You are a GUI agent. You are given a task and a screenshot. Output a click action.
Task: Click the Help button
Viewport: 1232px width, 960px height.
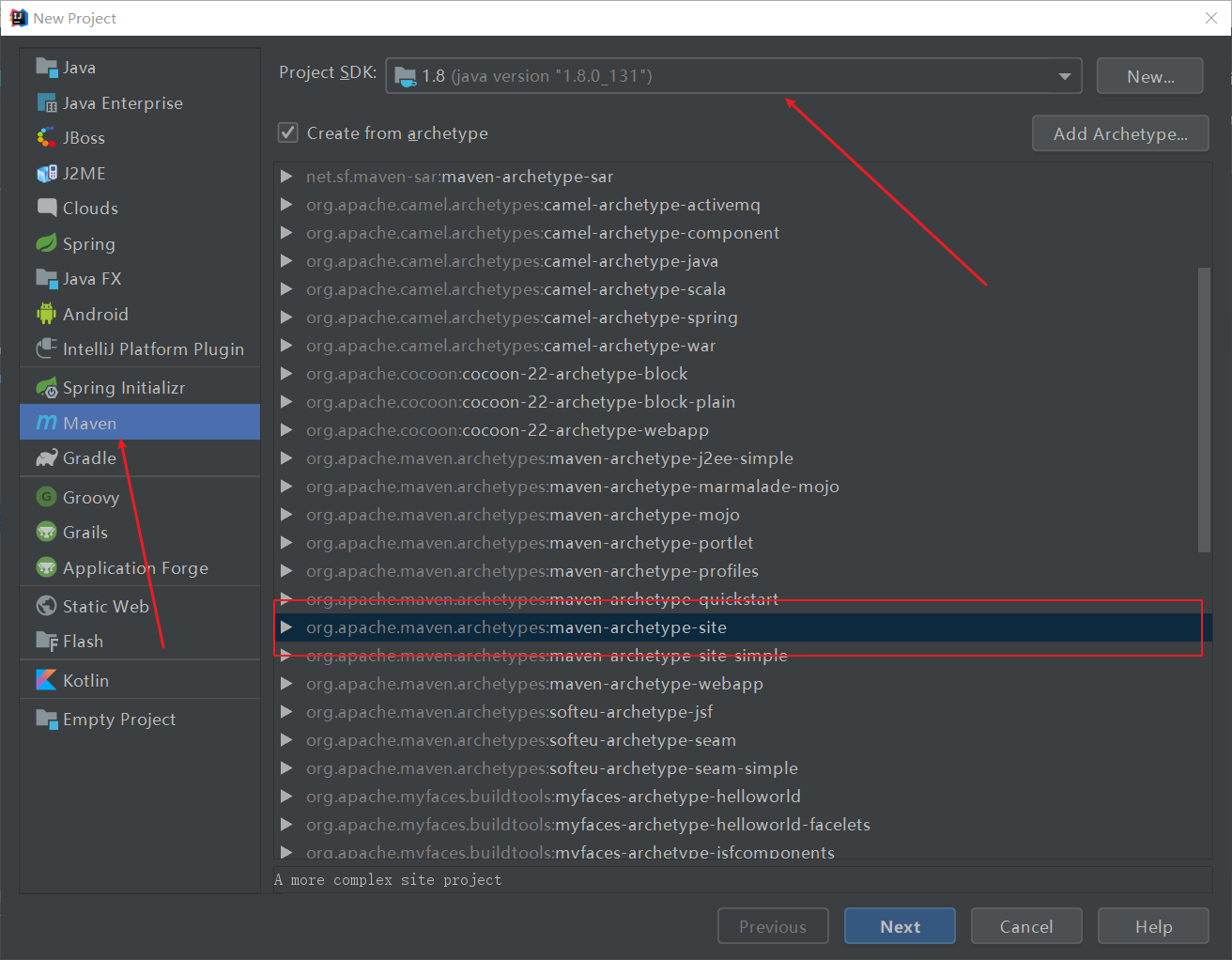(x=1153, y=926)
